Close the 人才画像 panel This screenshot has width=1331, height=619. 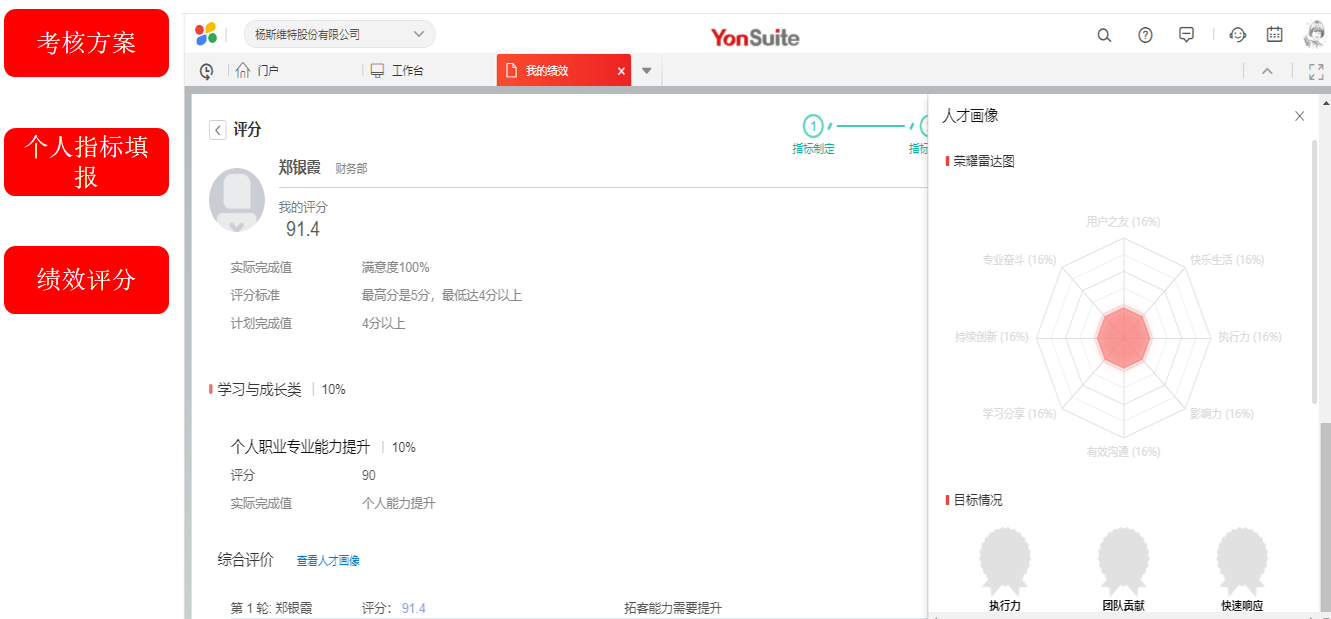point(1299,116)
